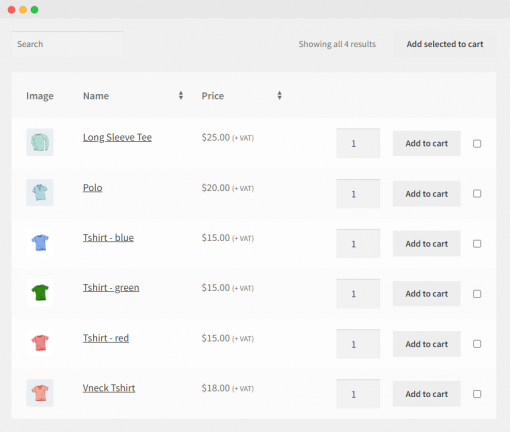
Task: Click the $18.00 price text
Action: click(x=216, y=388)
